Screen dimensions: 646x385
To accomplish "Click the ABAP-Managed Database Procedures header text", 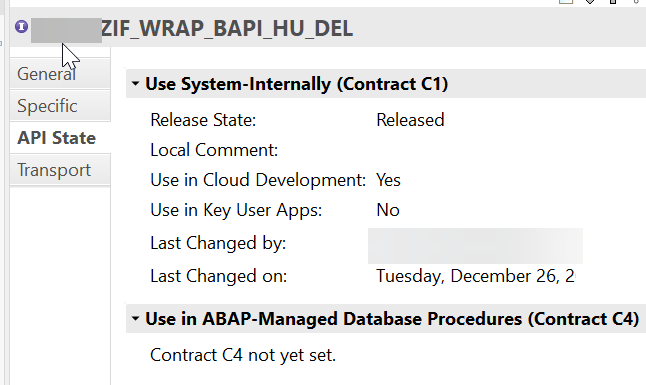I will pos(392,319).
